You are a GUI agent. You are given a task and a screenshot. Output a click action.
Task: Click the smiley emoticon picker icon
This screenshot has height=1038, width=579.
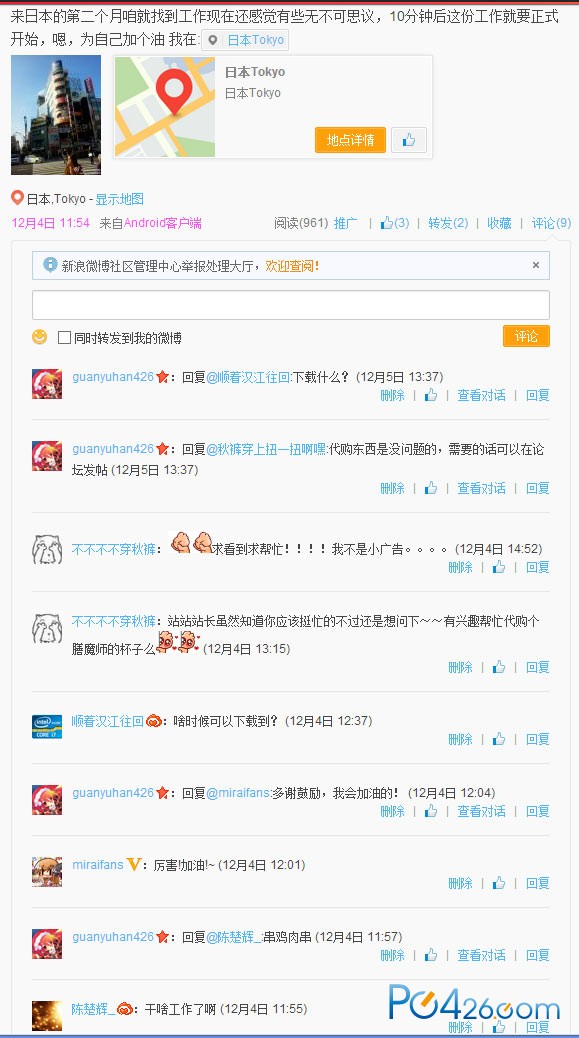coord(40,337)
